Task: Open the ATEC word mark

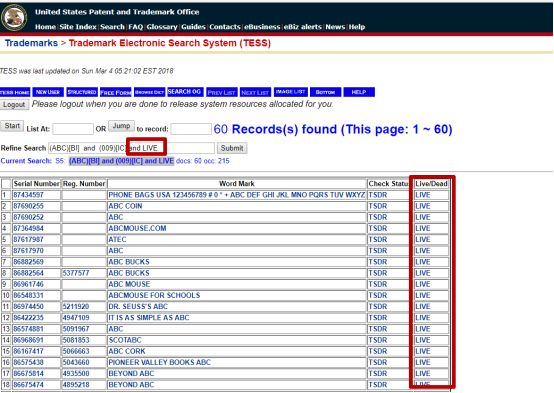Action: point(117,240)
